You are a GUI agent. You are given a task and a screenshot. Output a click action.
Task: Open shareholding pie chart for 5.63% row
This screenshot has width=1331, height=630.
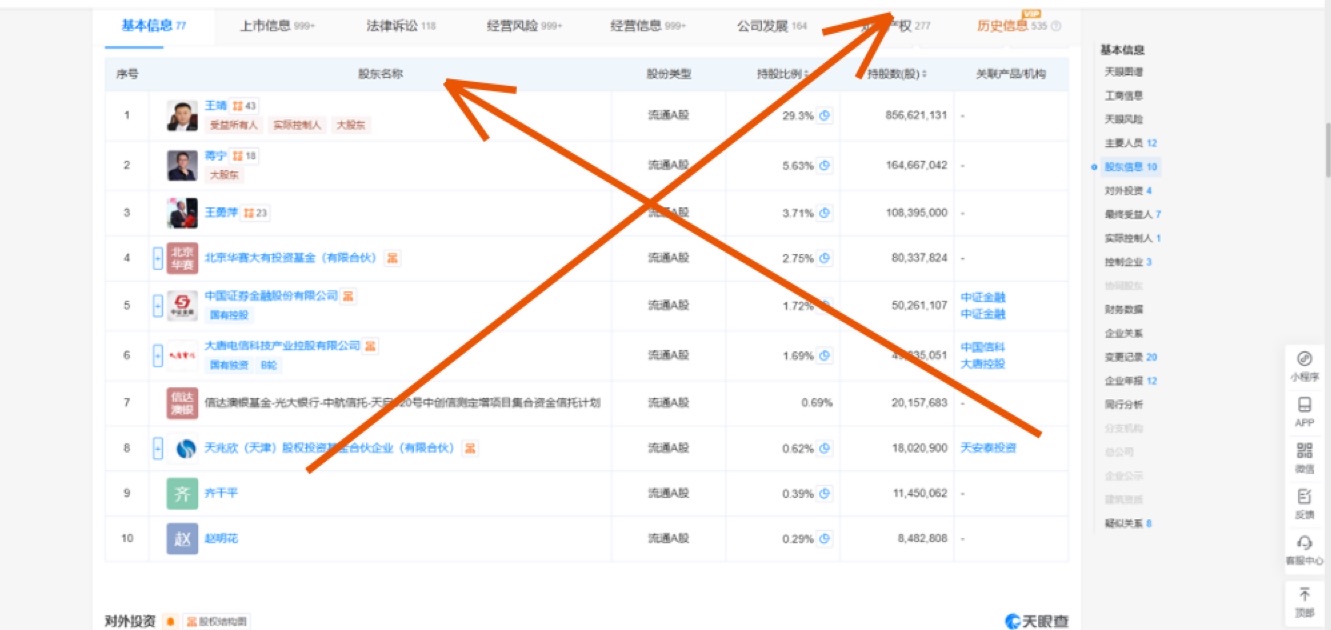click(825, 166)
